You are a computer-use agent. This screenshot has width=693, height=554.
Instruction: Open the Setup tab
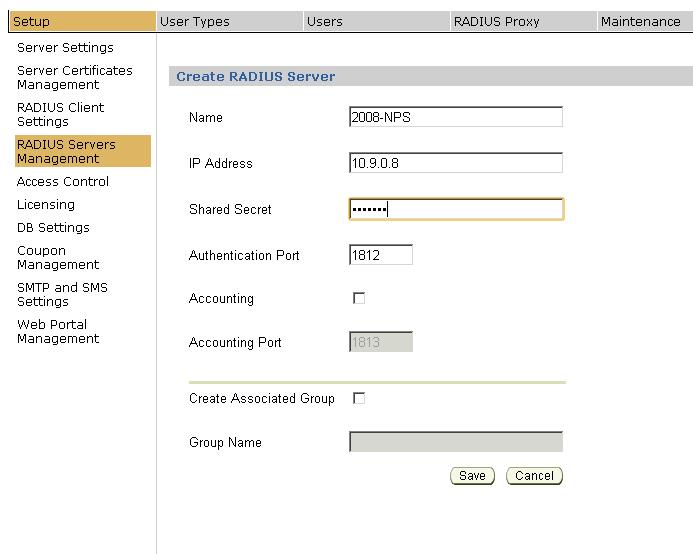(83, 21)
